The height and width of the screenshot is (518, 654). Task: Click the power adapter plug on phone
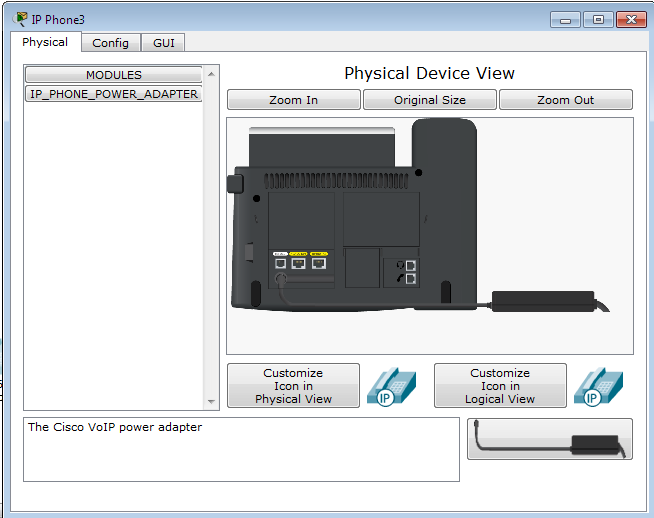pyautogui.click(x=282, y=278)
